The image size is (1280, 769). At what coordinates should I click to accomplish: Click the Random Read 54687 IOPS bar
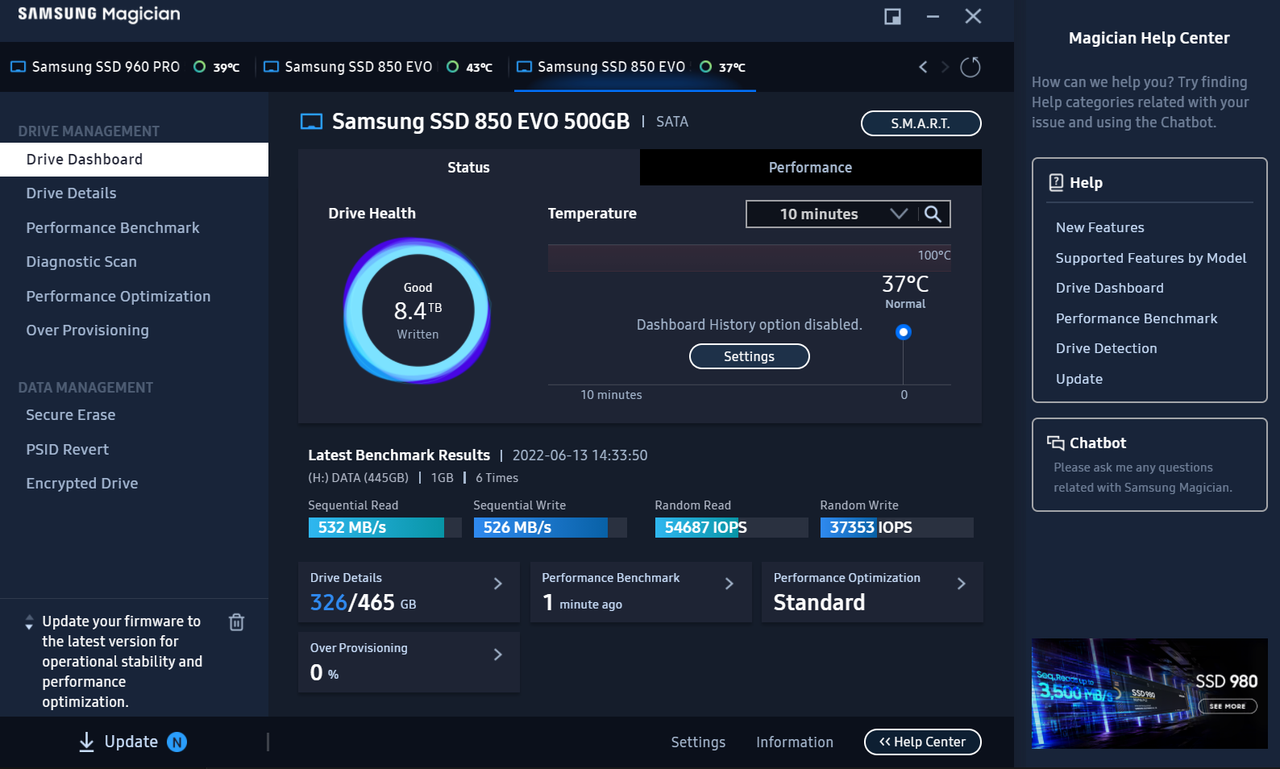[x=731, y=527]
